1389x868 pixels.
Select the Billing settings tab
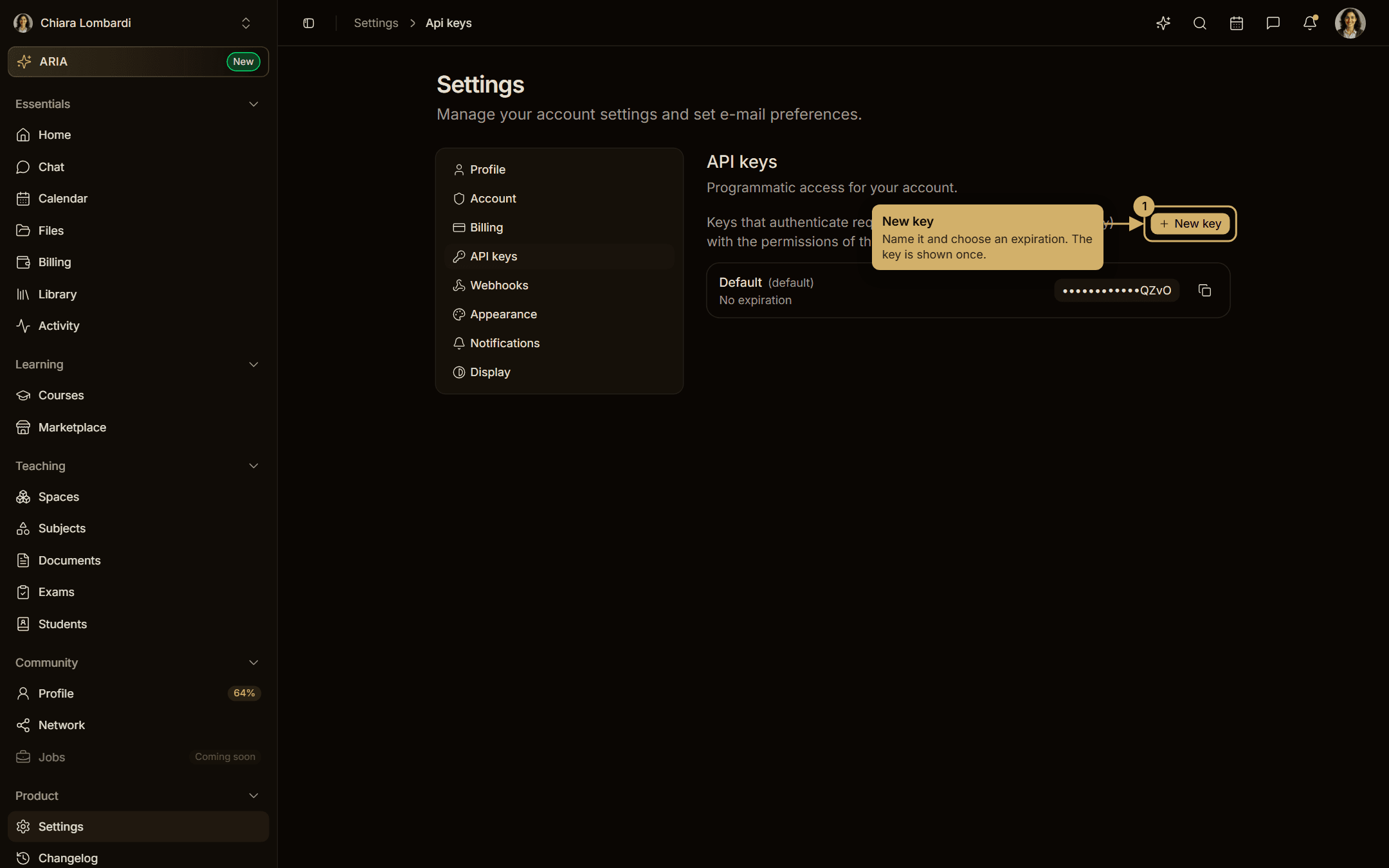point(559,228)
